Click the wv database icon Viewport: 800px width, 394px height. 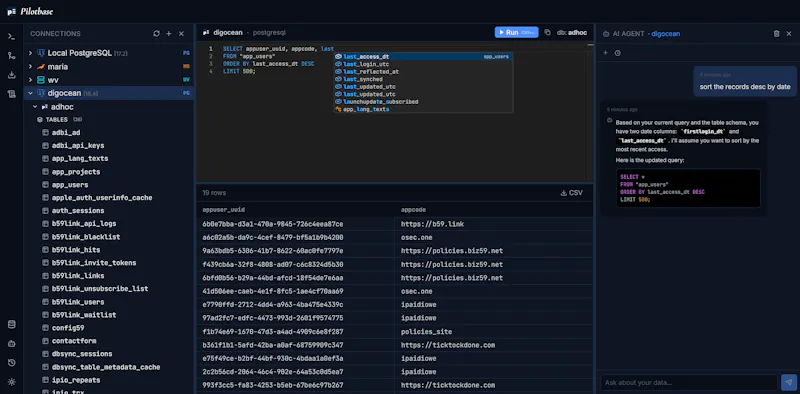pos(41,80)
